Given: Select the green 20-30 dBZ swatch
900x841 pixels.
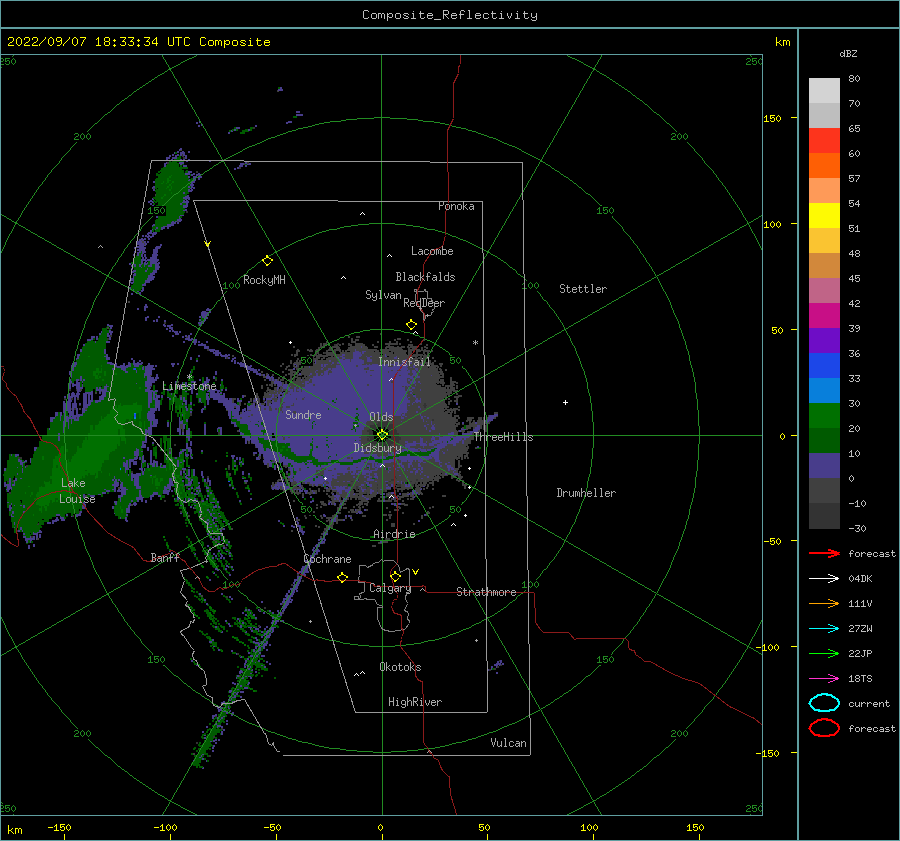Looking at the screenshot, I should click(x=824, y=416).
